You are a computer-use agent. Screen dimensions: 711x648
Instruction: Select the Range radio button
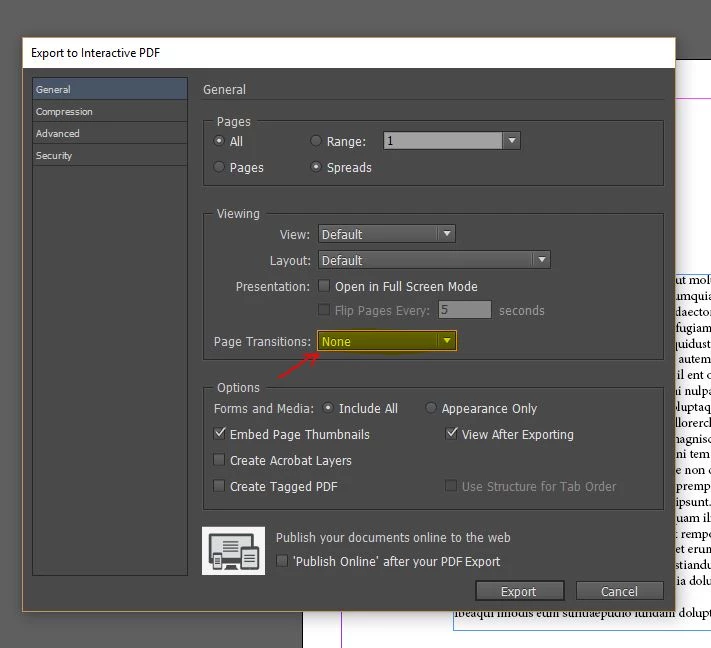[316, 141]
